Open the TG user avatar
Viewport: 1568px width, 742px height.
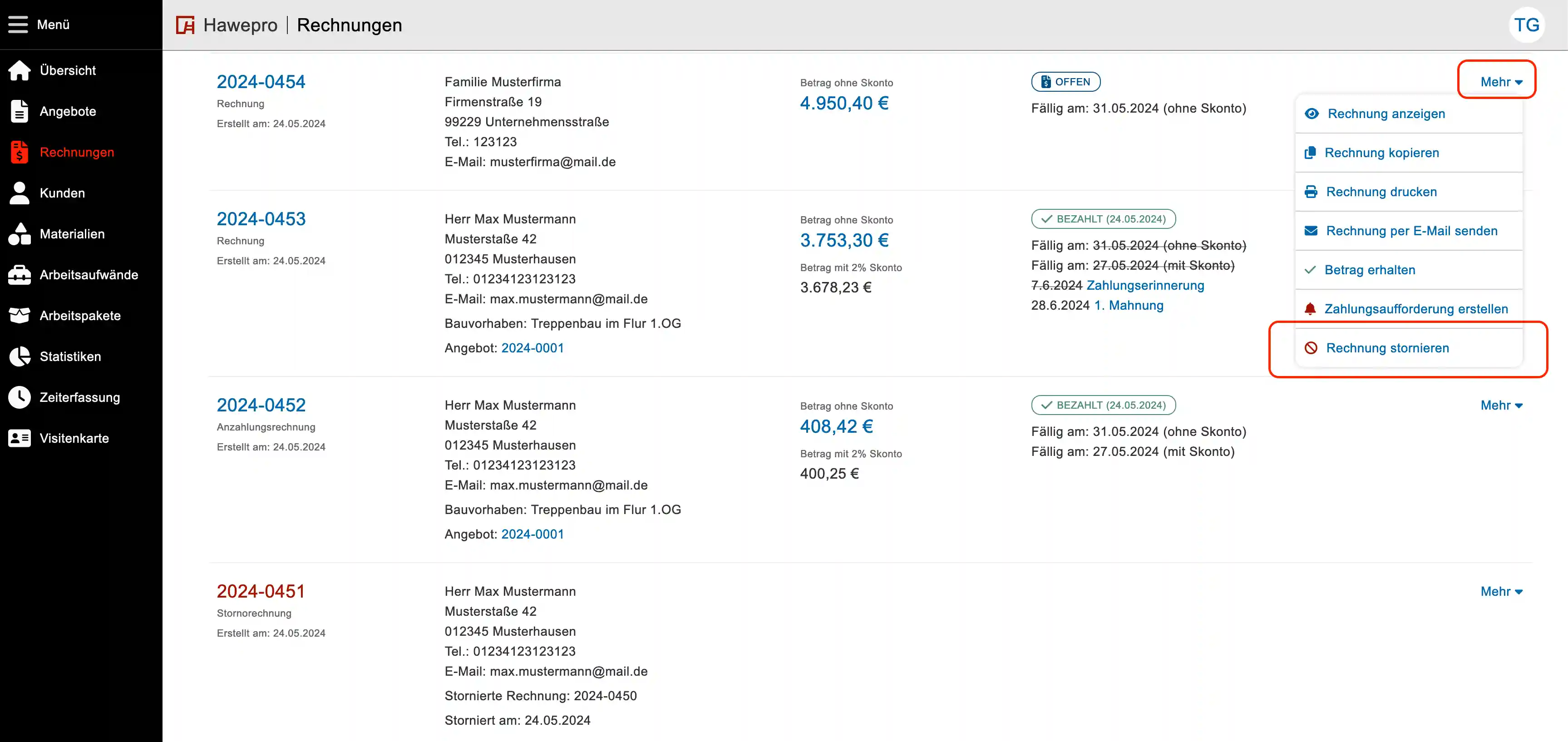point(1527,25)
